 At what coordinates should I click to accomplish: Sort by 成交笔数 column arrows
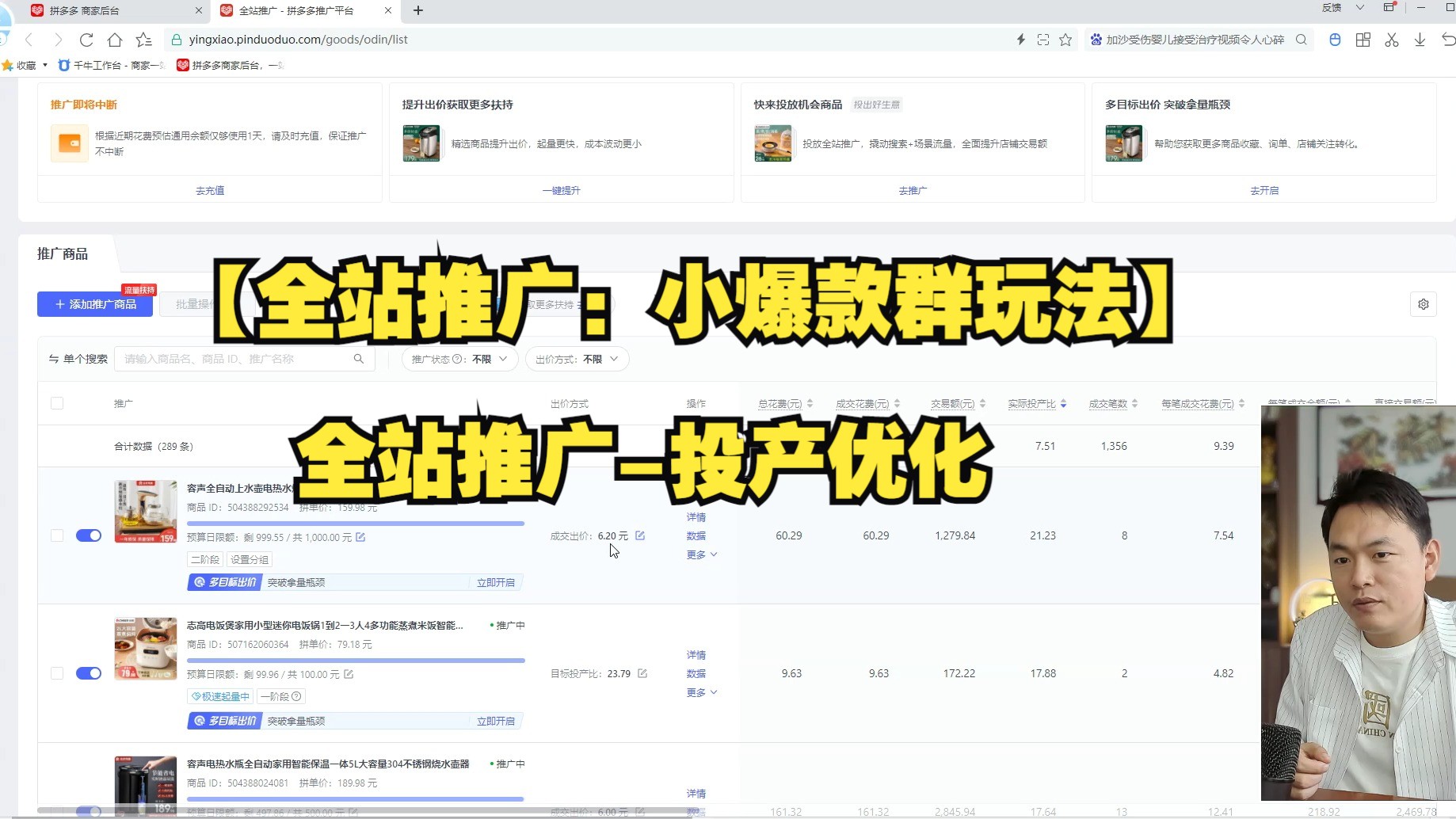click(x=1134, y=404)
